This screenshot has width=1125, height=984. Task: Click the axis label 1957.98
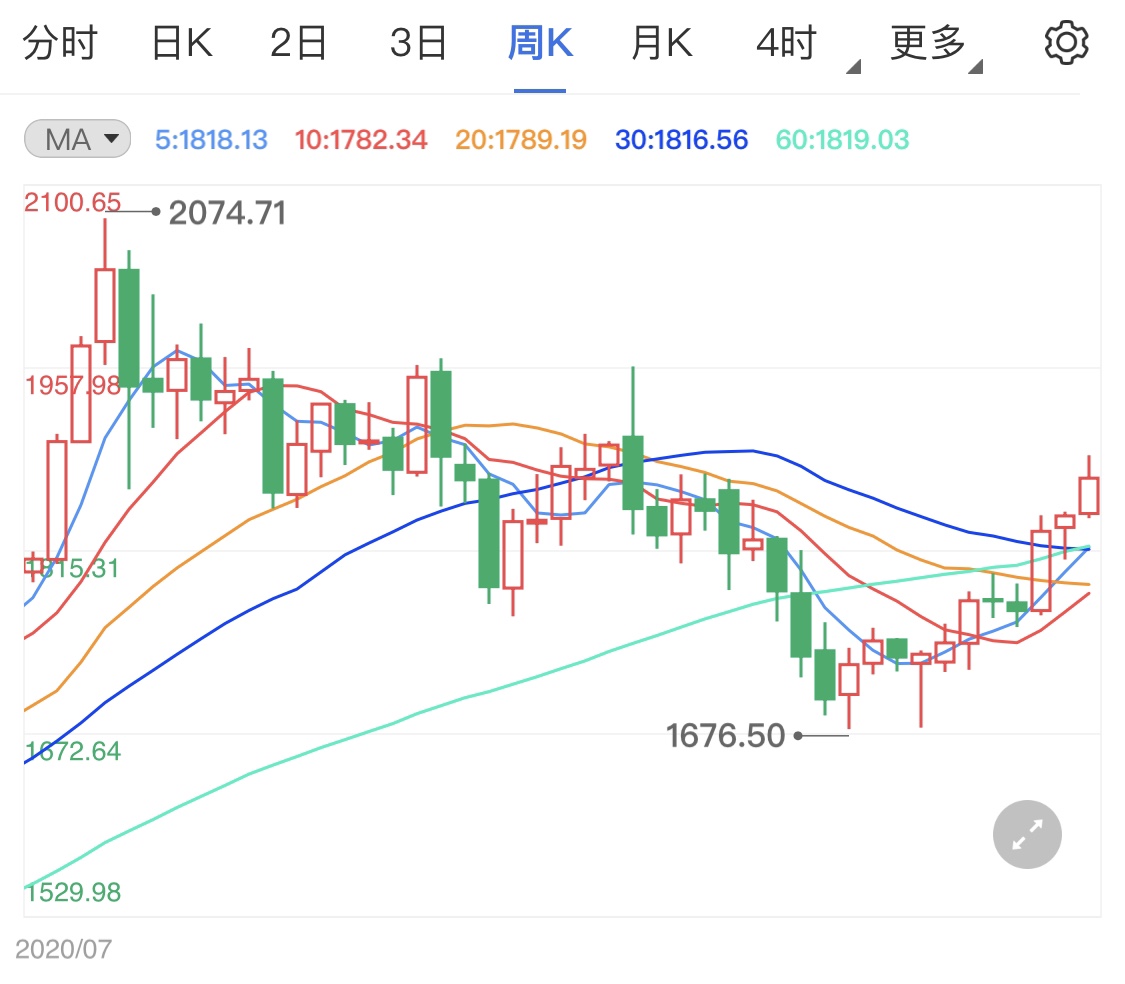tap(72, 385)
